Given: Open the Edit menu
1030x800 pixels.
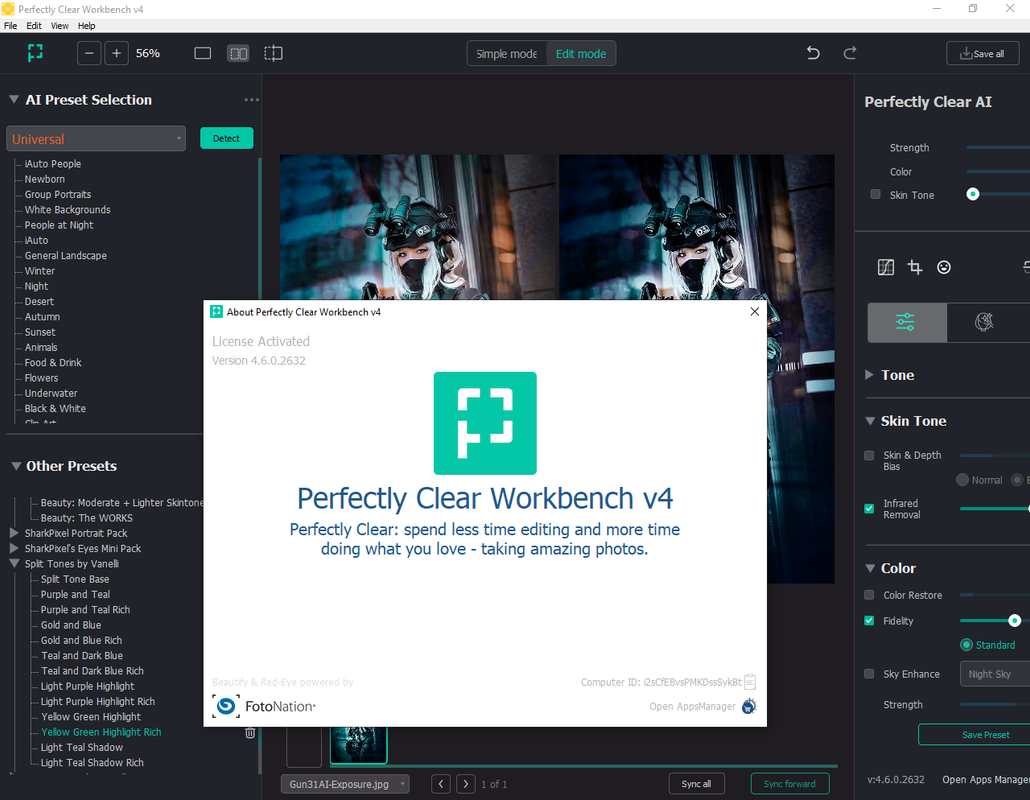Looking at the screenshot, I should [34, 26].
